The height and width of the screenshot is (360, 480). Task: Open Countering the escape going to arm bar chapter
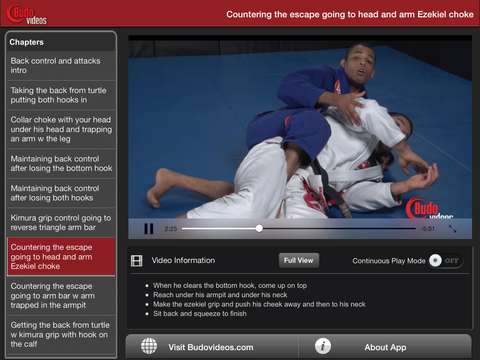tap(61, 296)
